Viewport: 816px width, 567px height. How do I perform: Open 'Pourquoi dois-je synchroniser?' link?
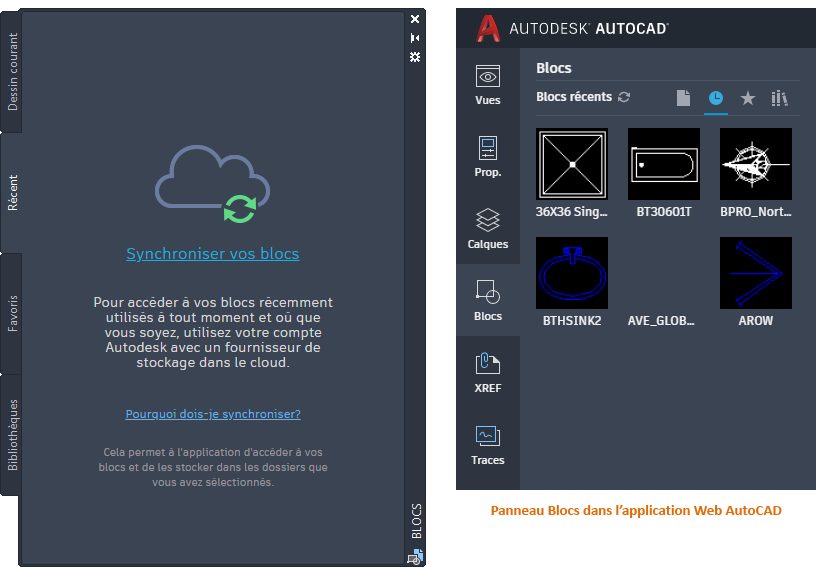tap(213, 414)
